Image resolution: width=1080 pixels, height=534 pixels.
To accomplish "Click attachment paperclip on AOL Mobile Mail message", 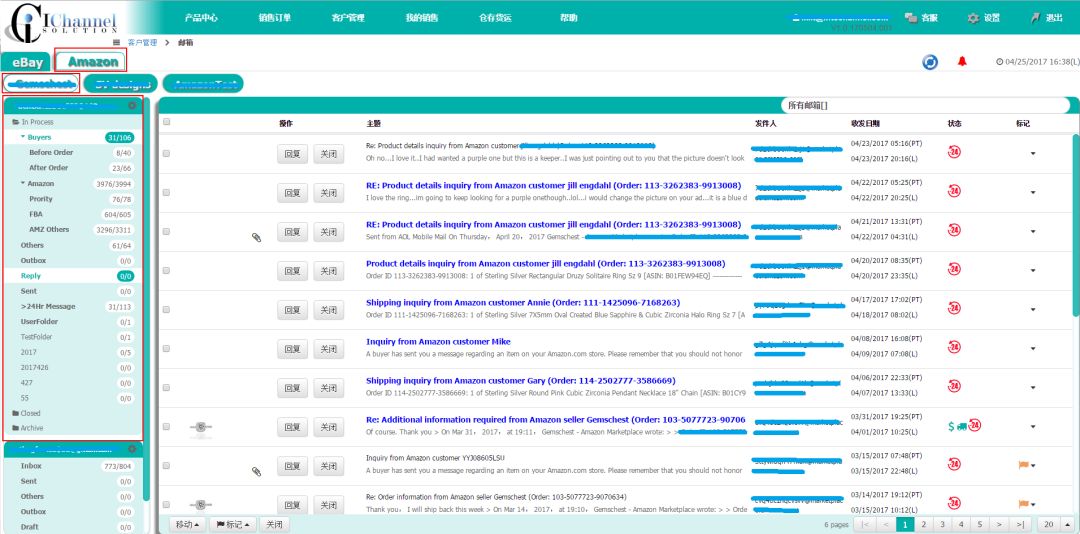I will click(x=256, y=238).
